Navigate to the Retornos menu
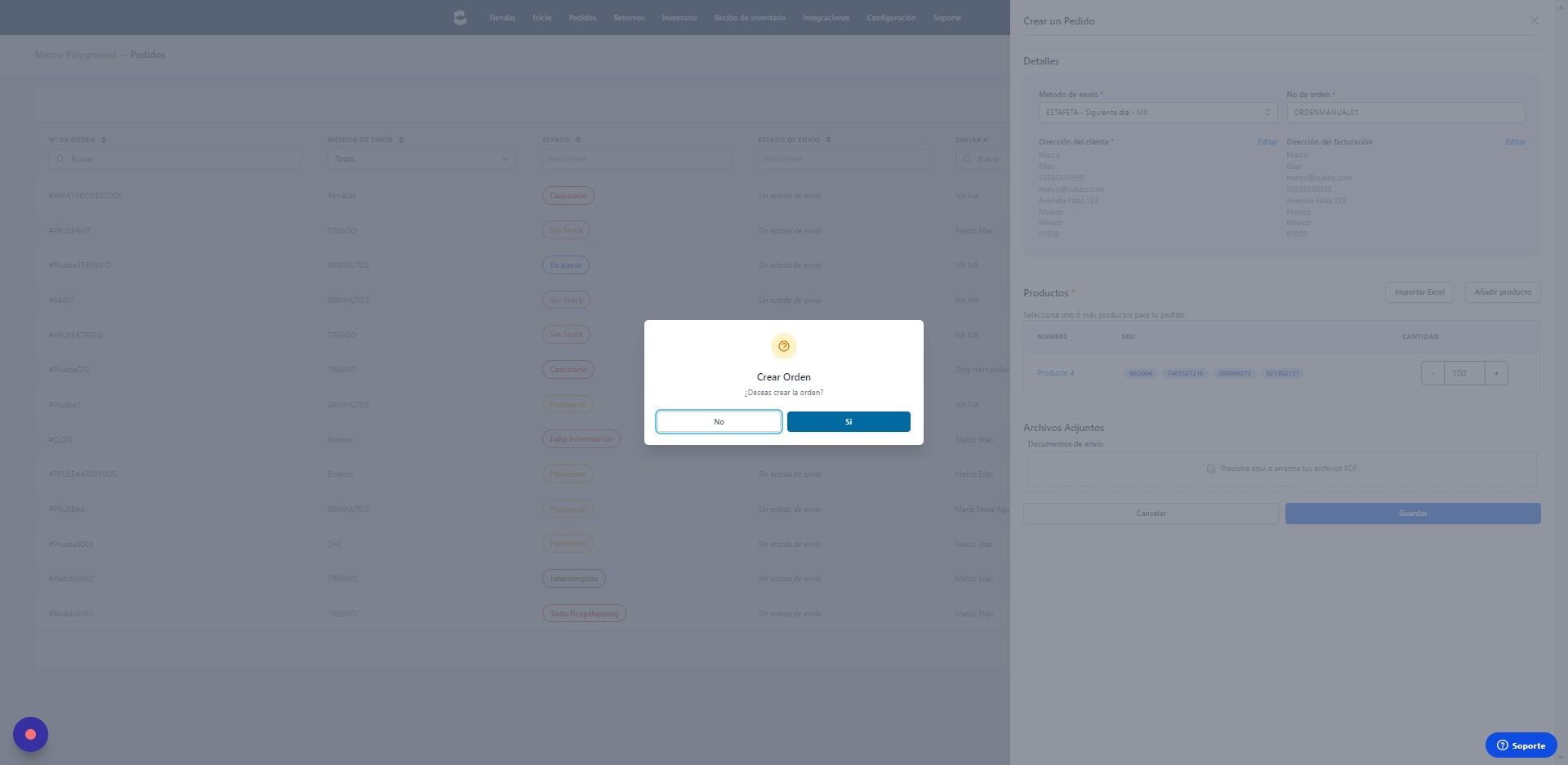 tap(628, 17)
